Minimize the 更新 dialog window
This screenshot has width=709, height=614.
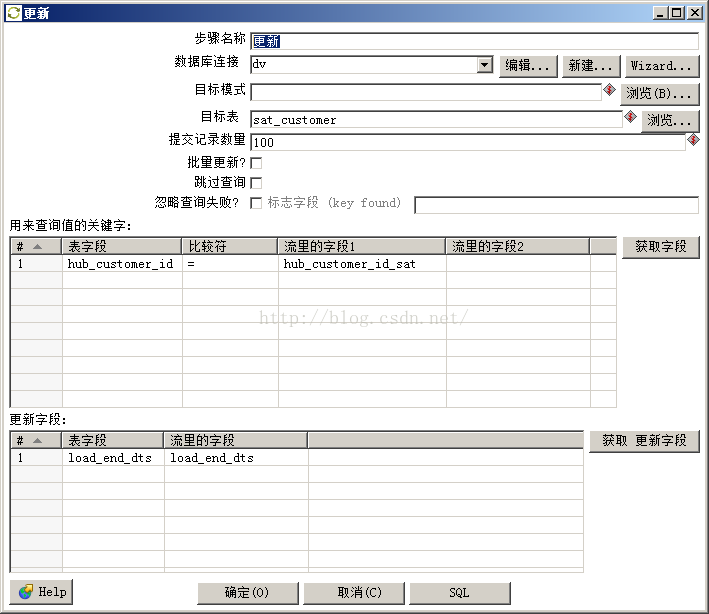click(661, 13)
